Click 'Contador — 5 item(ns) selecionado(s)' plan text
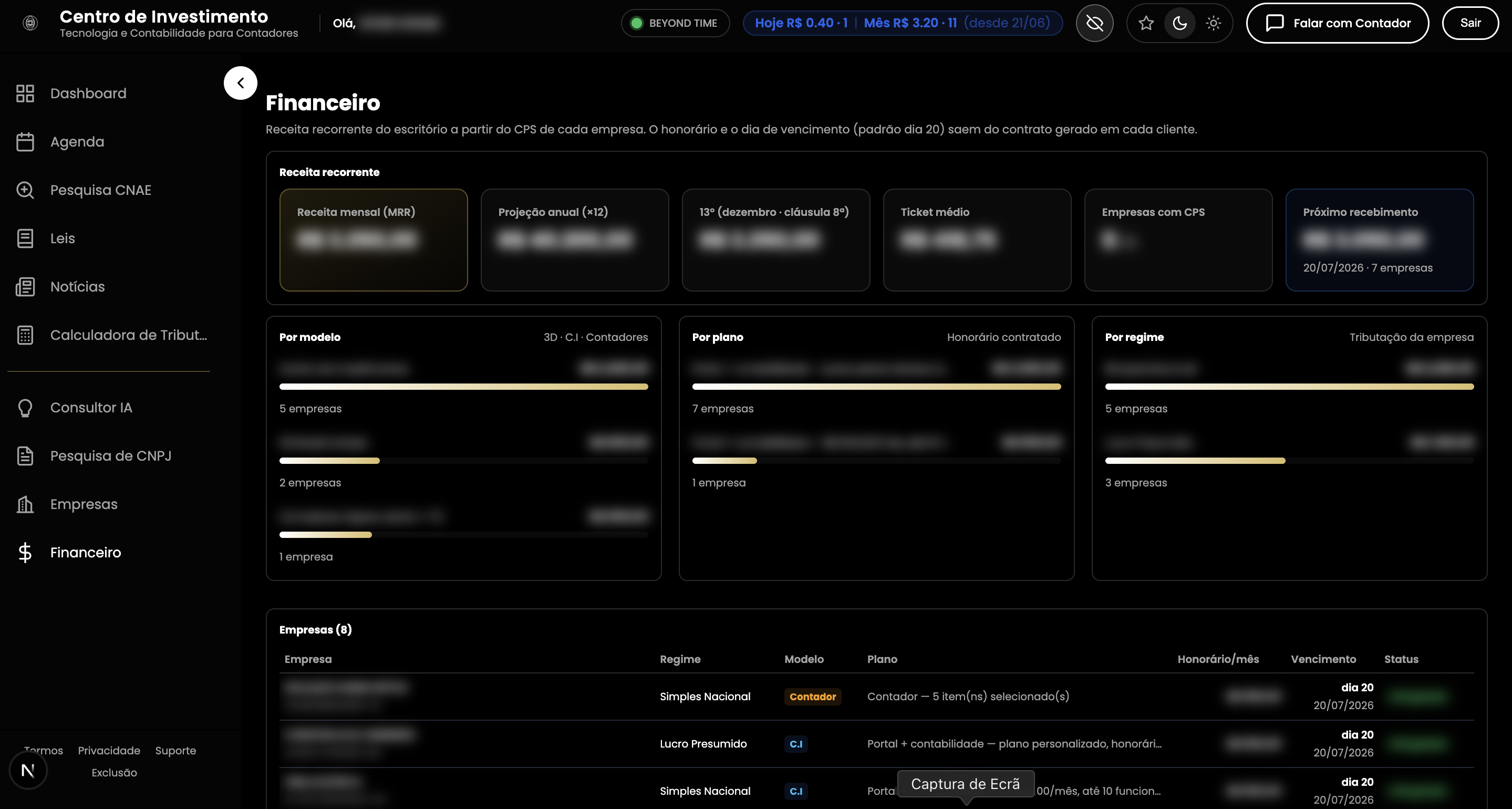The image size is (1512, 809). coord(968,696)
